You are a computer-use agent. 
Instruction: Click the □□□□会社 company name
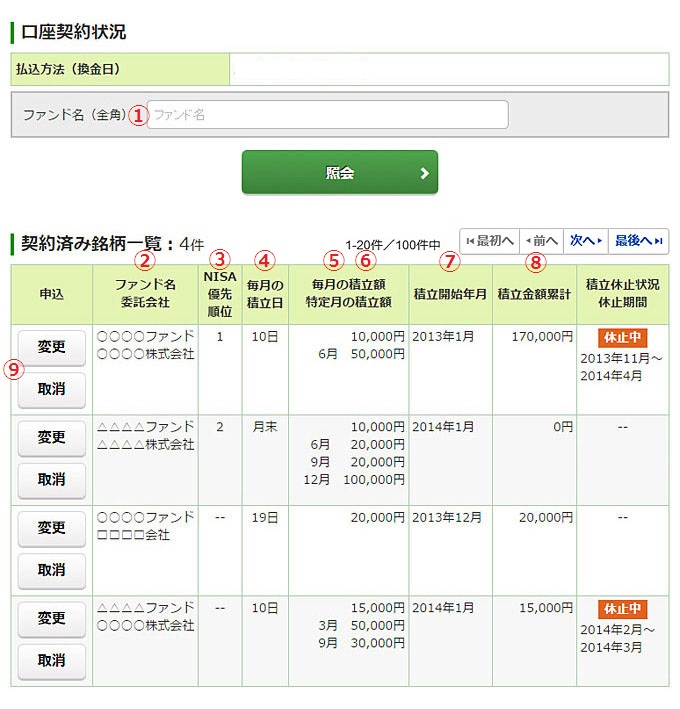pos(133,535)
